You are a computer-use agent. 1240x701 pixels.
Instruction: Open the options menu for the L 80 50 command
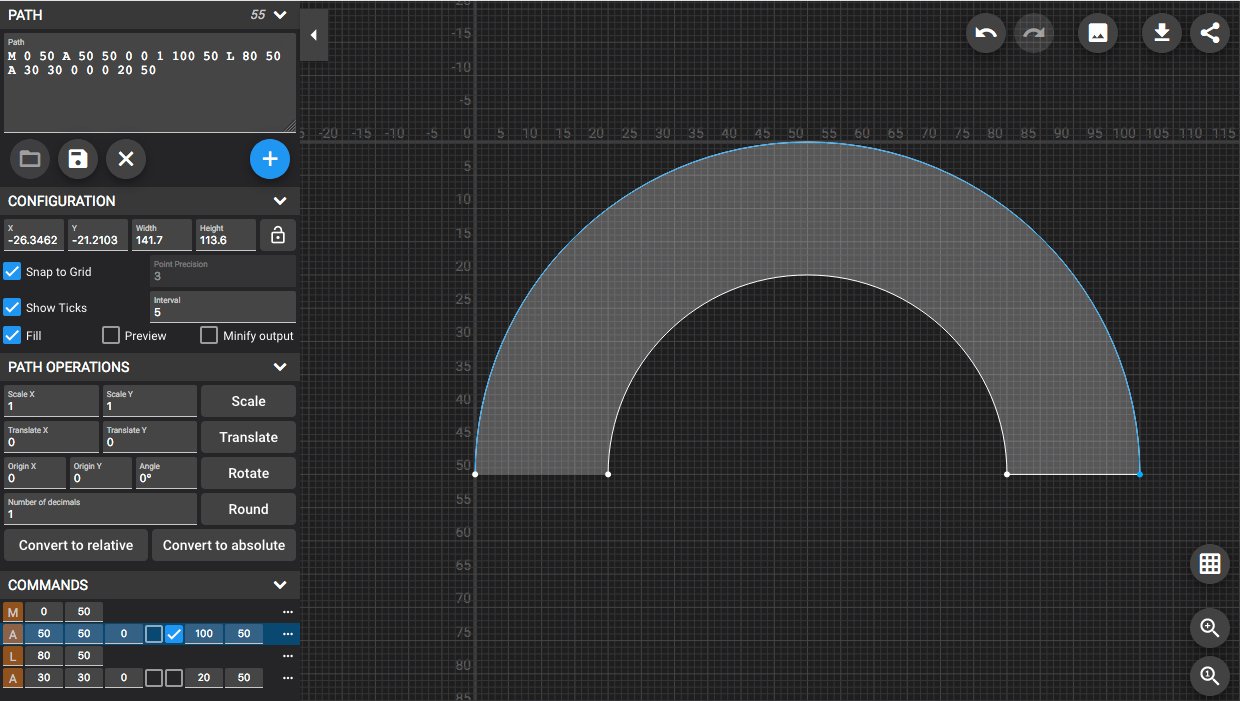(x=288, y=655)
